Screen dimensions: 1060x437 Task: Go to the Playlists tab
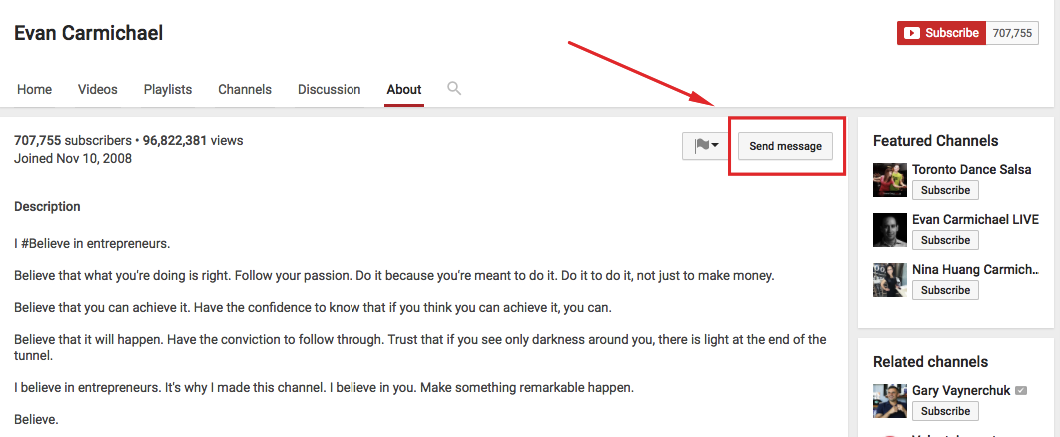pyautogui.click(x=168, y=89)
